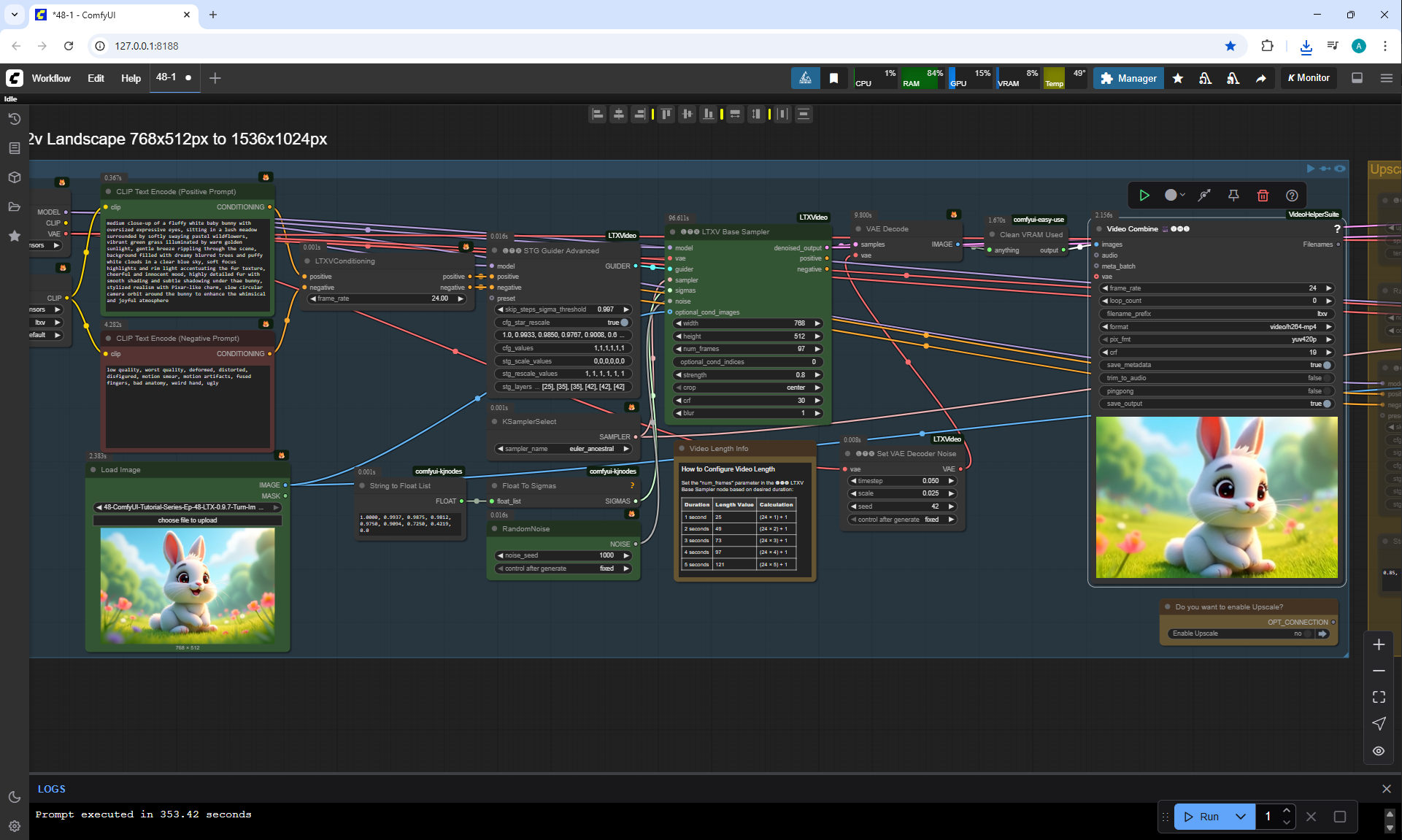Image resolution: width=1402 pixels, height=840 pixels.
Task: Click the Manager button
Action: pyautogui.click(x=1128, y=78)
